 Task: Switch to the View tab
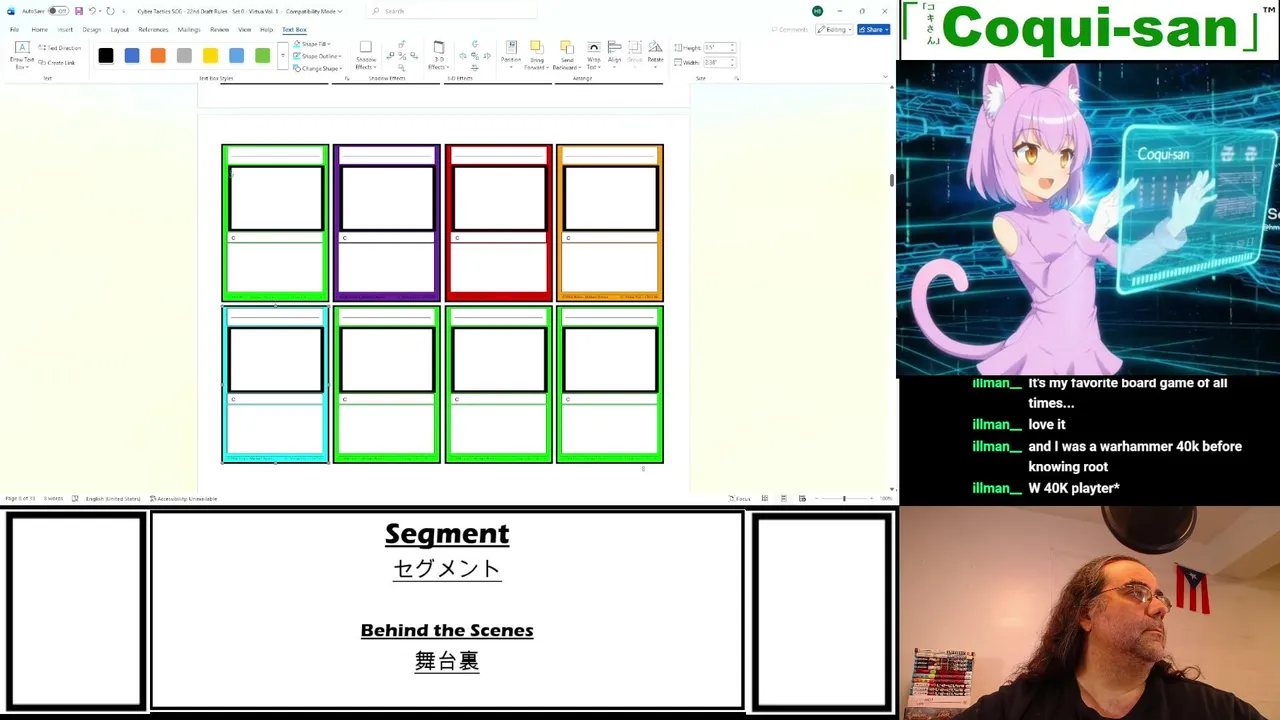[x=244, y=29]
